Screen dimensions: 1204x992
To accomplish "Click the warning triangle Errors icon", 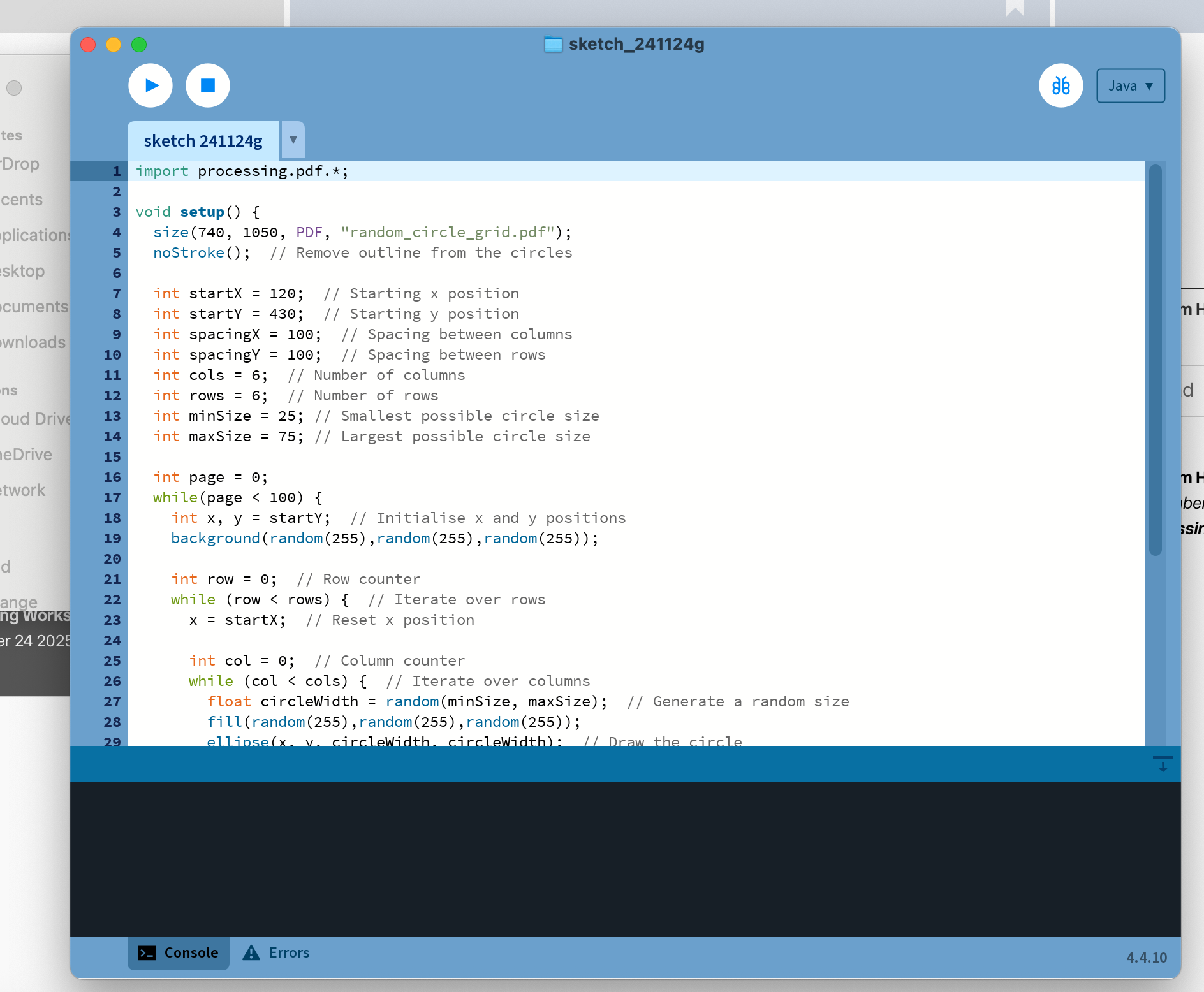I will 251,952.
